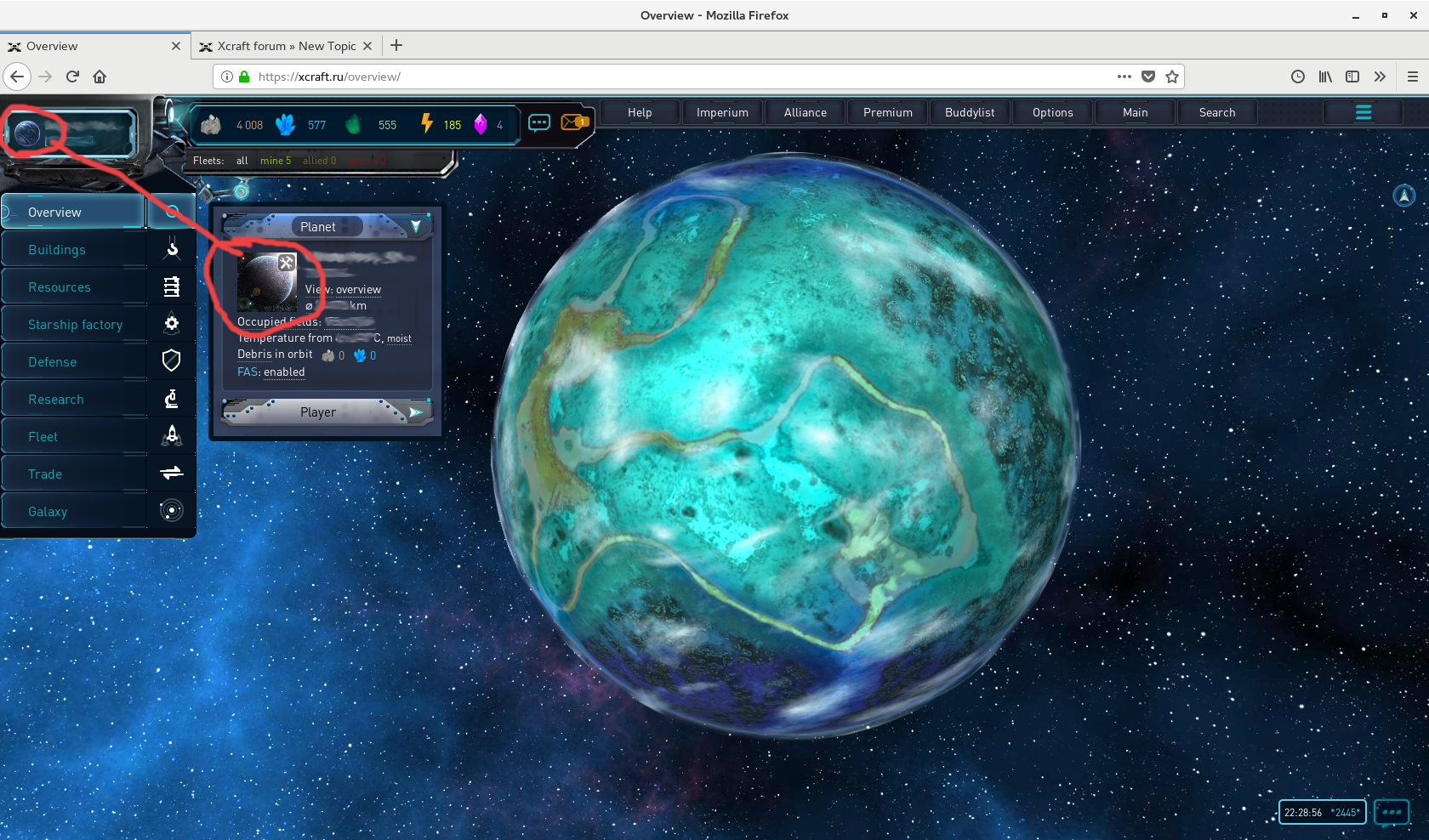
Task: Open the chat bubble next to resources
Action: [539, 123]
